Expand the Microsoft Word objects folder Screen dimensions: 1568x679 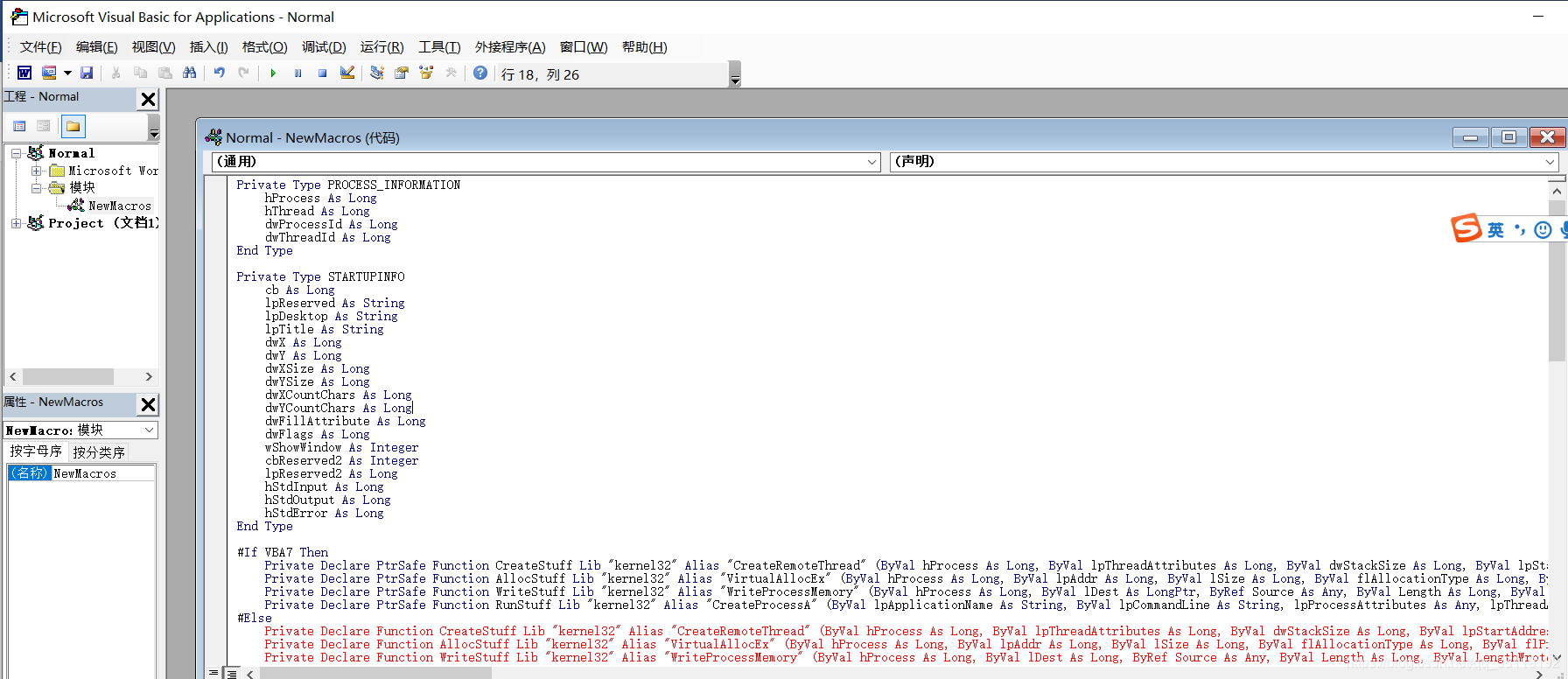coord(36,171)
